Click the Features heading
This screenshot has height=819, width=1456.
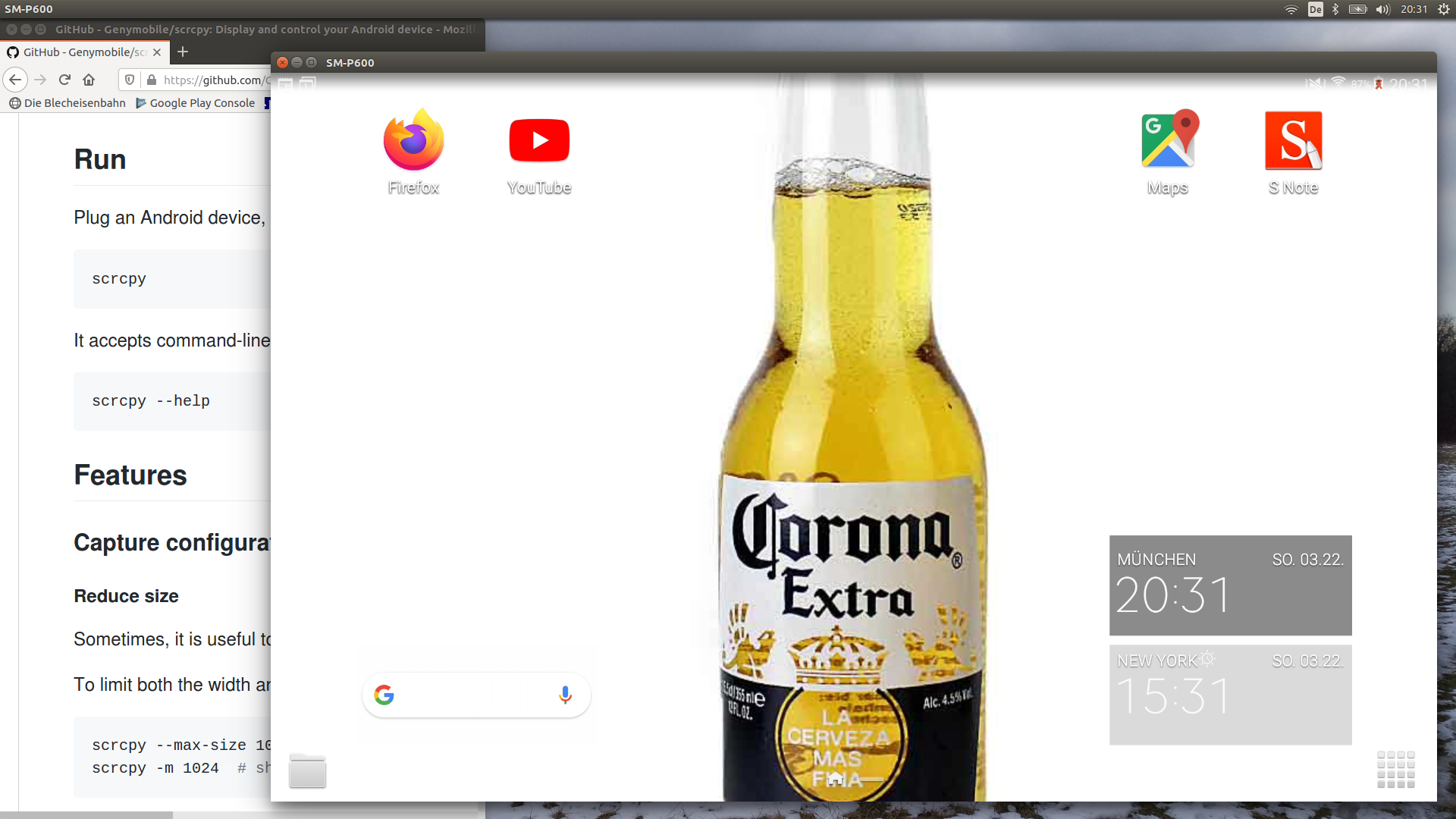click(x=130, y=475)
